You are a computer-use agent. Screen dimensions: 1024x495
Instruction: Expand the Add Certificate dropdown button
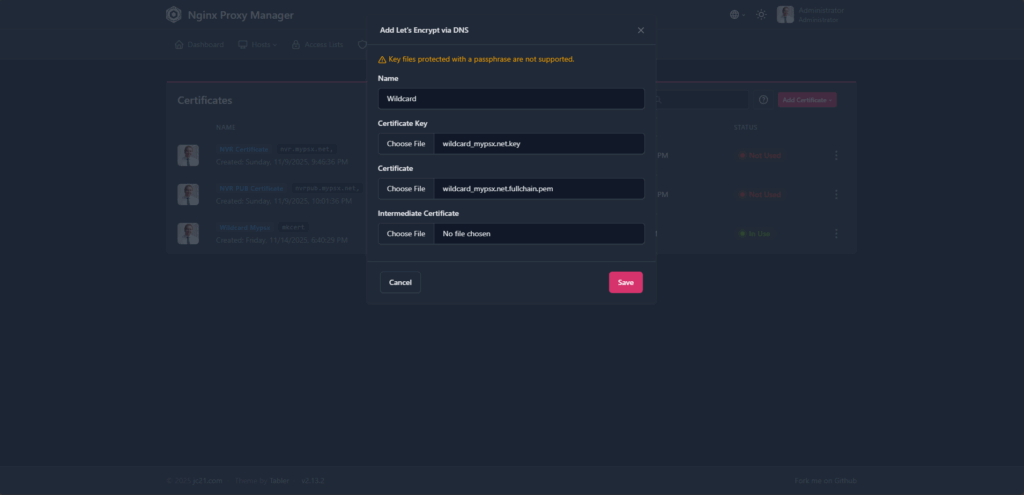pos(807,100)
